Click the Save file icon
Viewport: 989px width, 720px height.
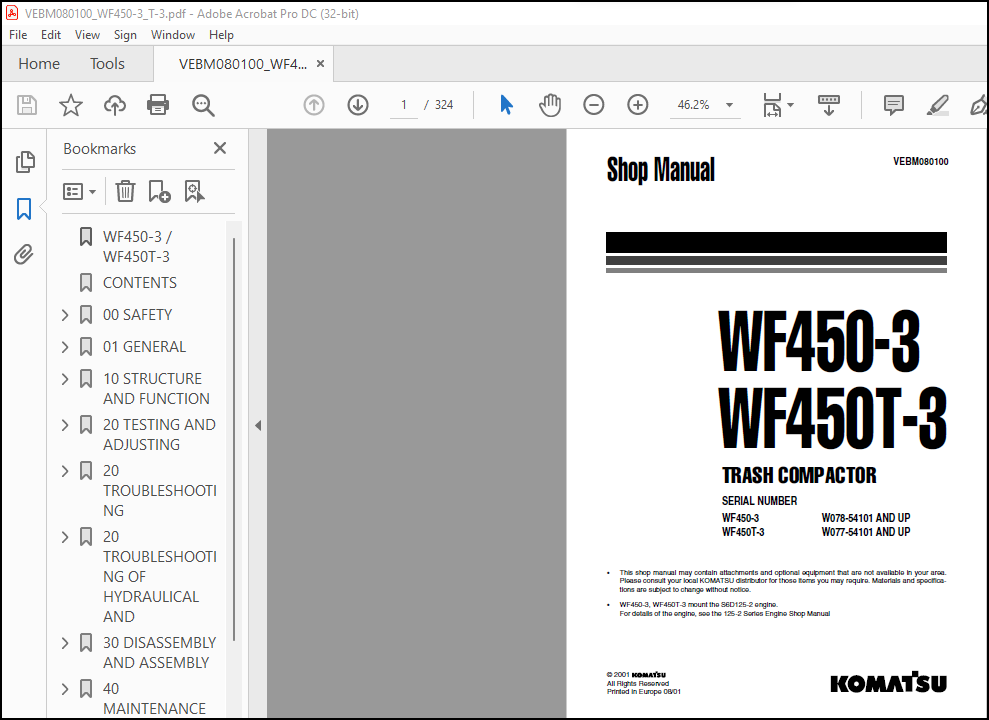coord(26,105)
